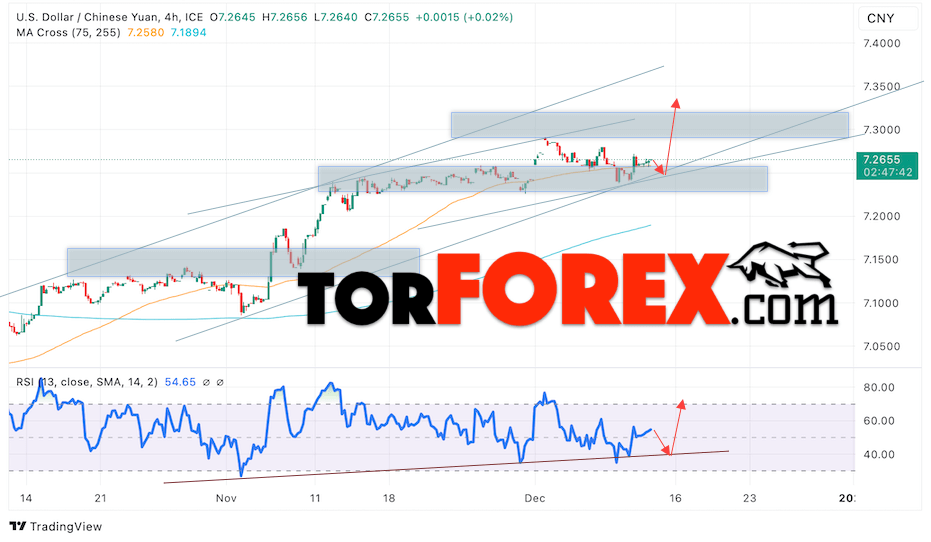Viewport: 931px width, 542px height.
Task: Click the TradingView logo at bottom left
Action: [x=56, y=527]
